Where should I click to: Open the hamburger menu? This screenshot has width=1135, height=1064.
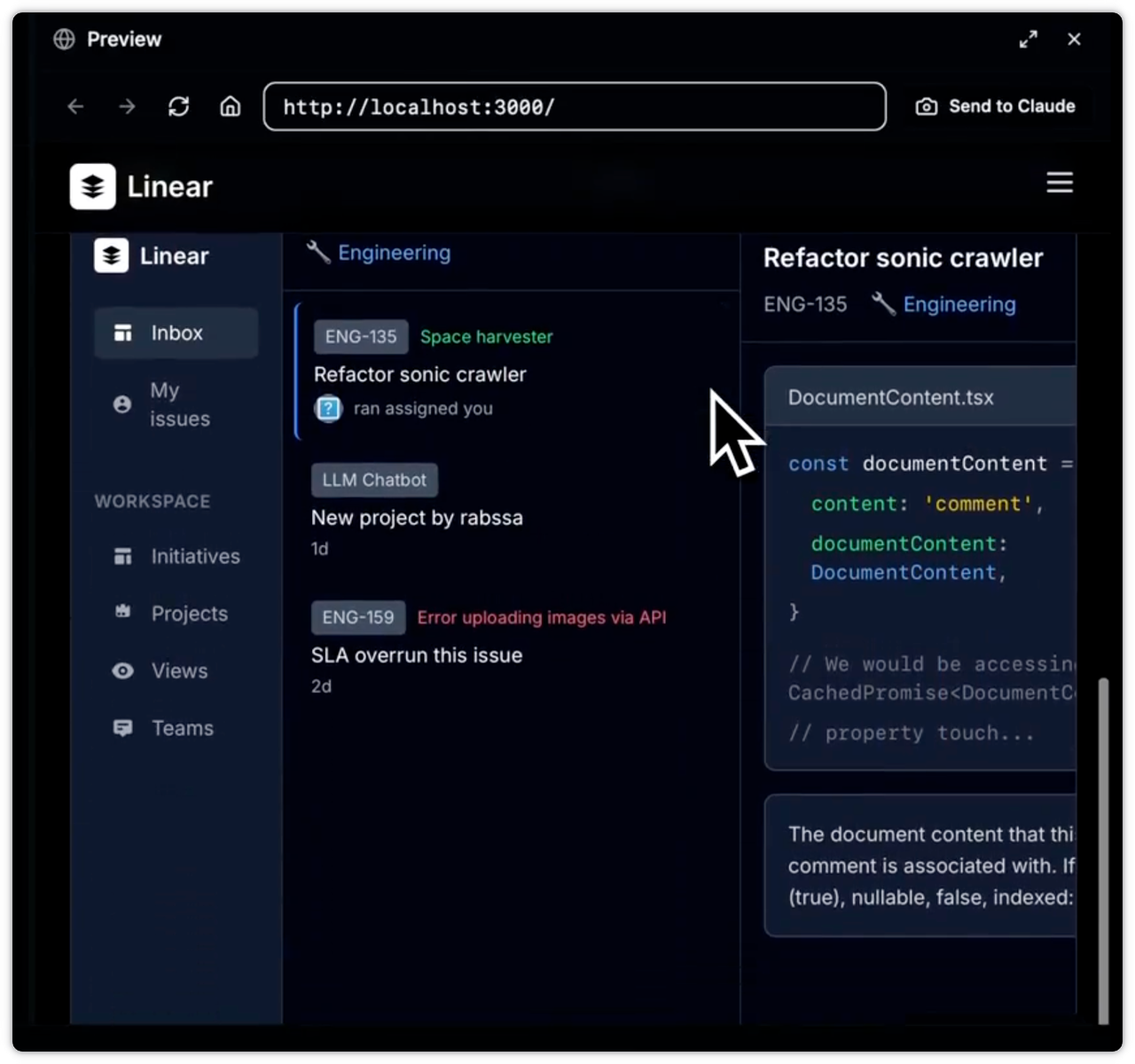tap(1060, 183)
